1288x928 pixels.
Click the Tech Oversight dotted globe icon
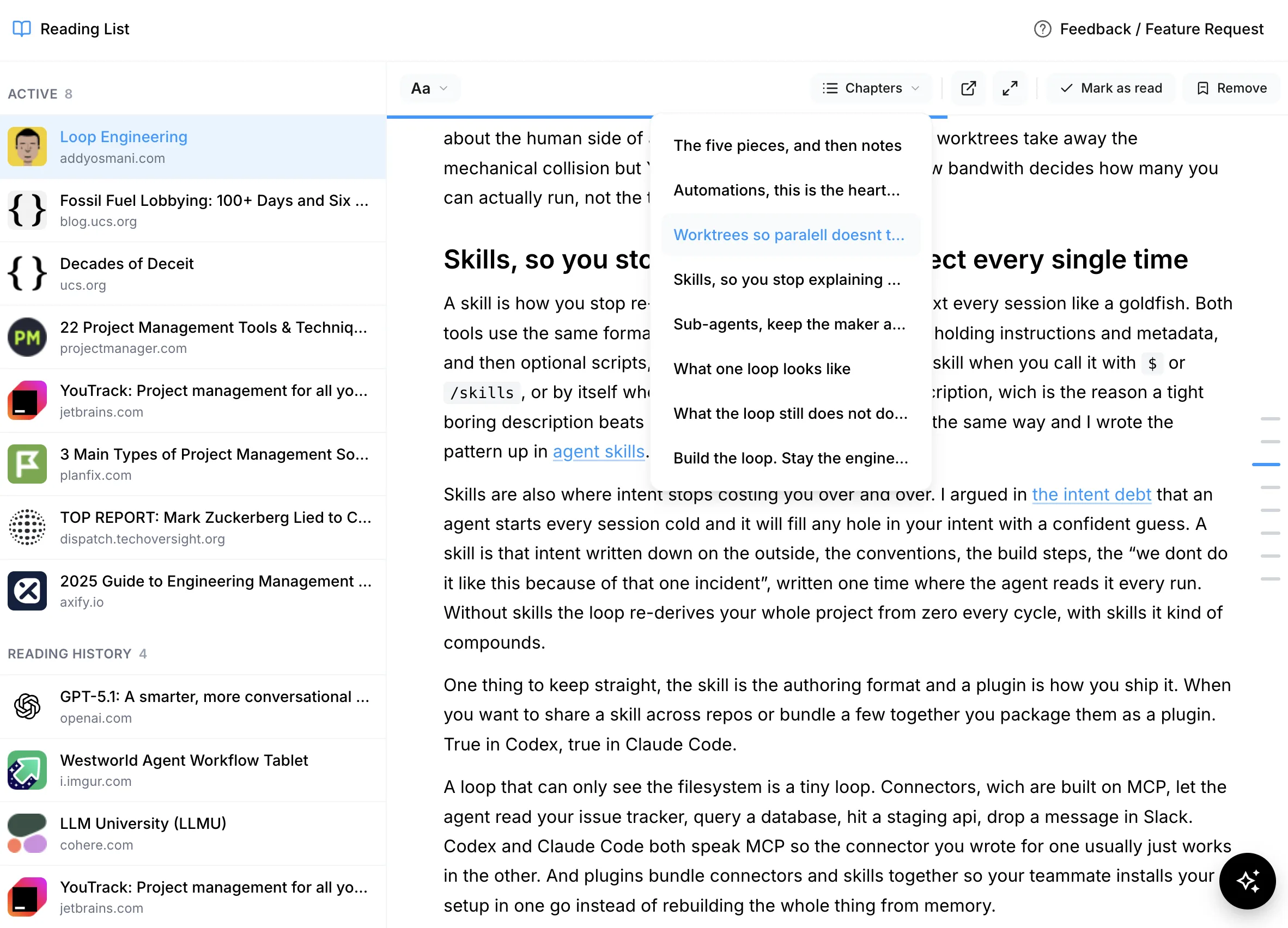click(x=27, y=527)
